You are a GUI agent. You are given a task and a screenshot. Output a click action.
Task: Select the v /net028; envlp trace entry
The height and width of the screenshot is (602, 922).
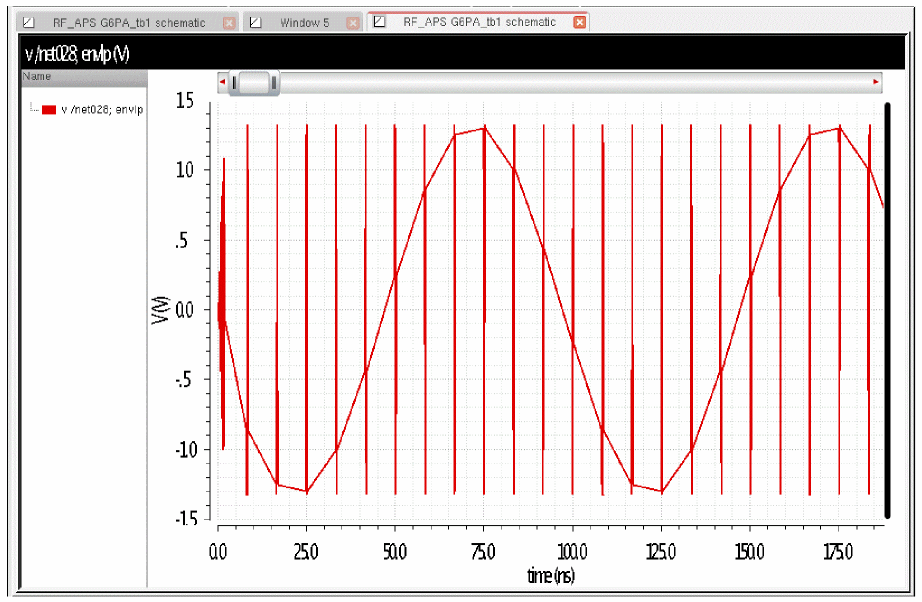102,110
